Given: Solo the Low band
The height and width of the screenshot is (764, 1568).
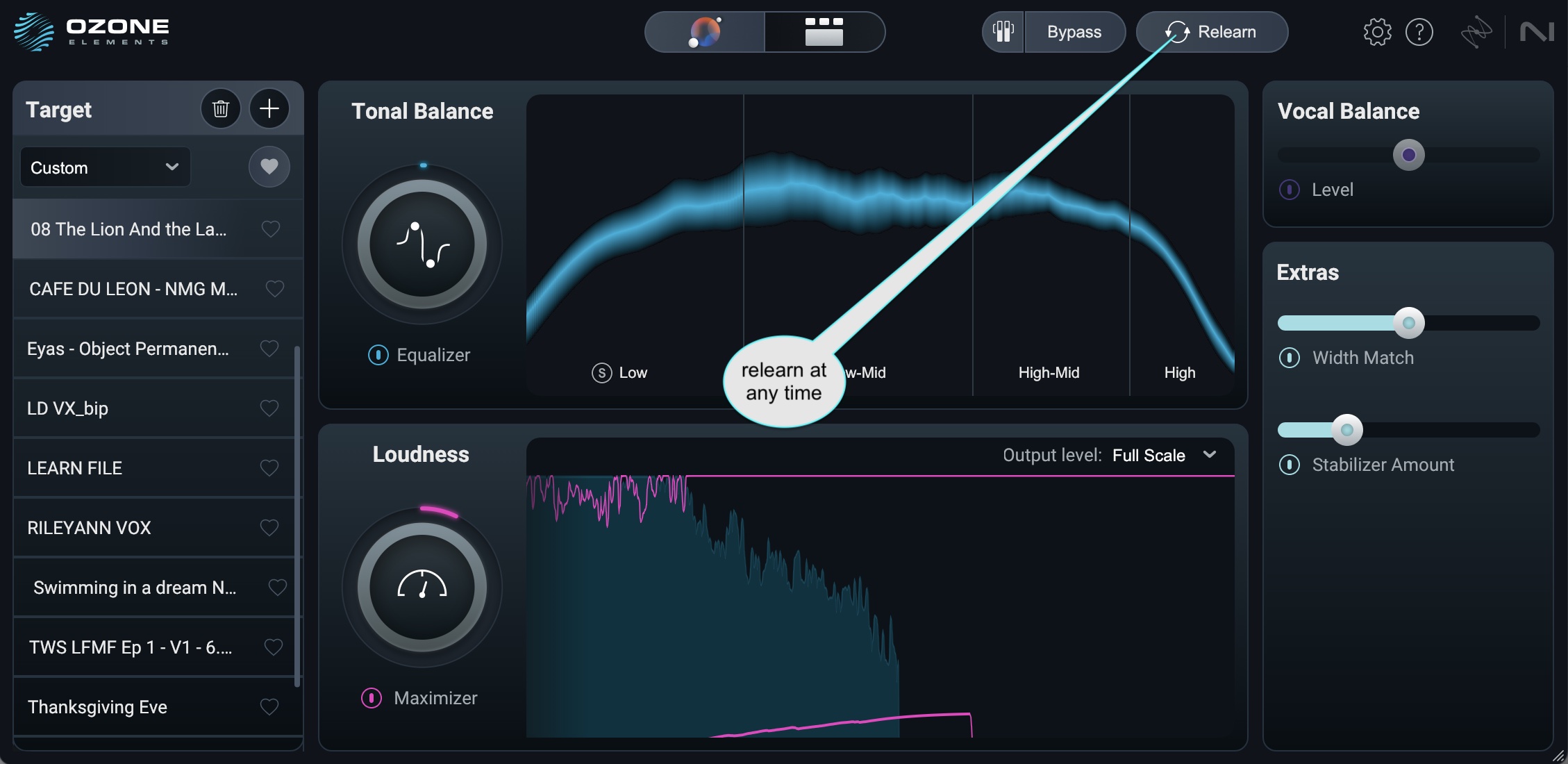Looking at the screenshot, I should coord(601,373).
